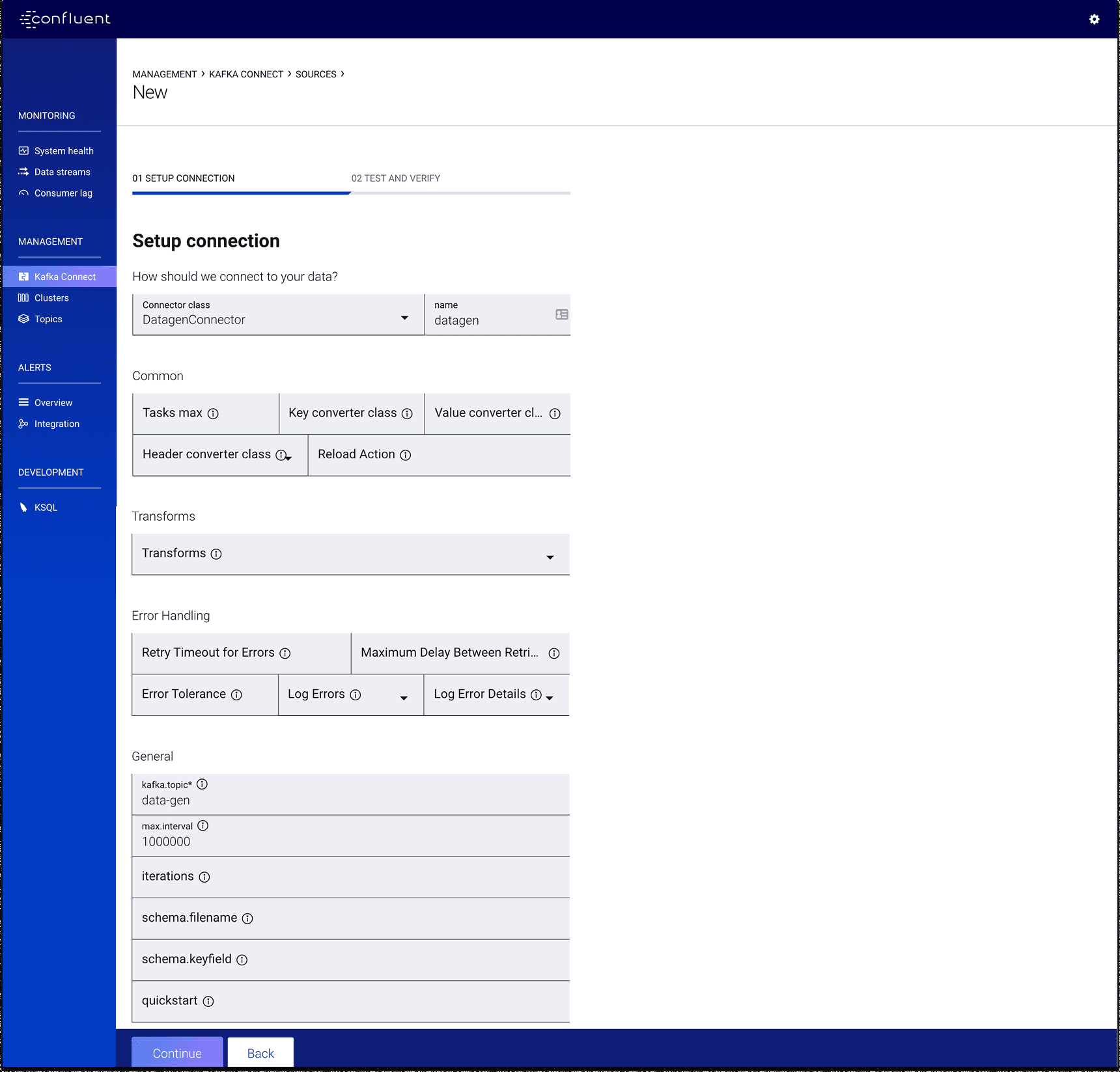The height and width of the screenshot is (1072, 1120).
Task: Click the name input field
Action: coord(497,315)
